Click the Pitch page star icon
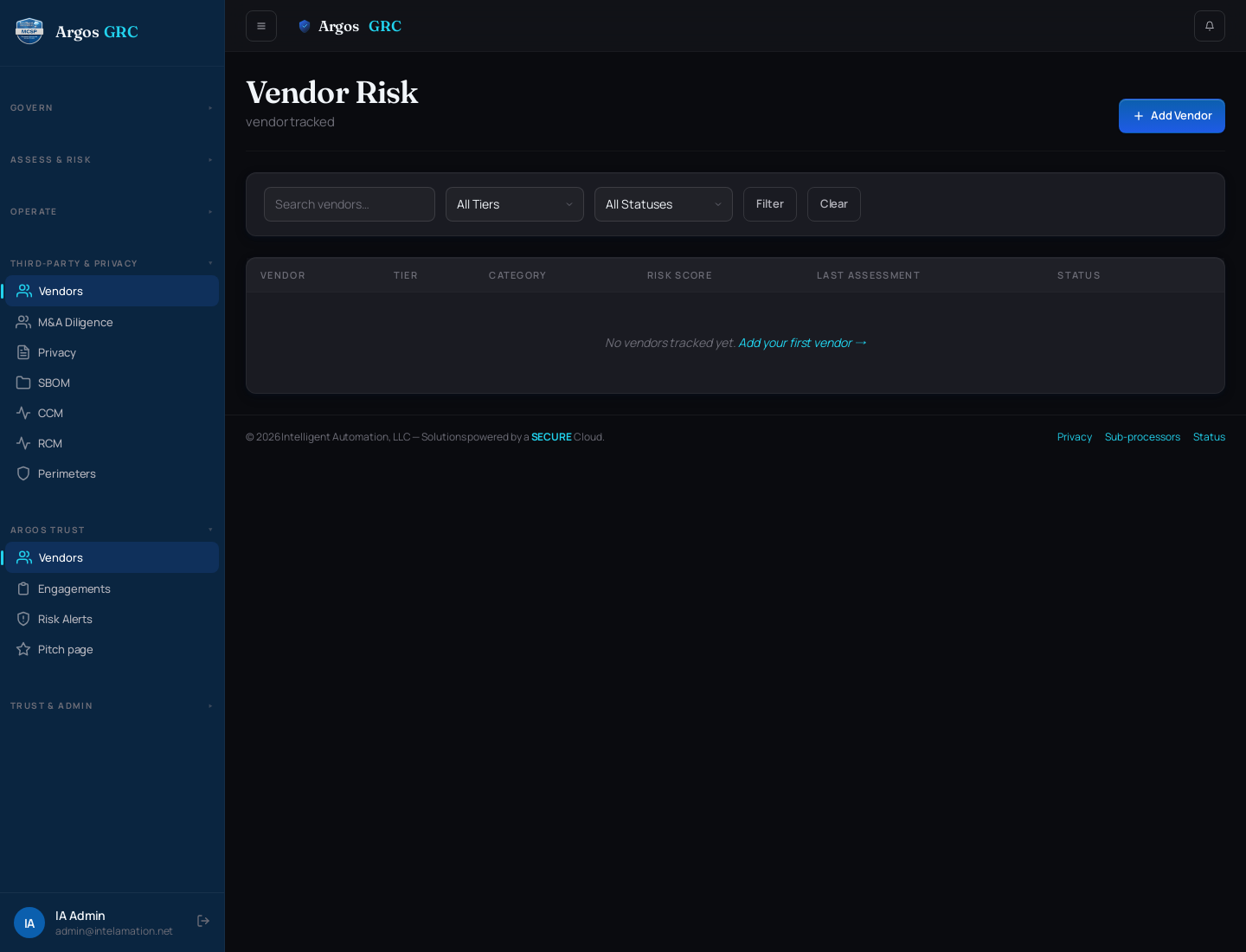 pyautogui.click(x=23, y=649)
